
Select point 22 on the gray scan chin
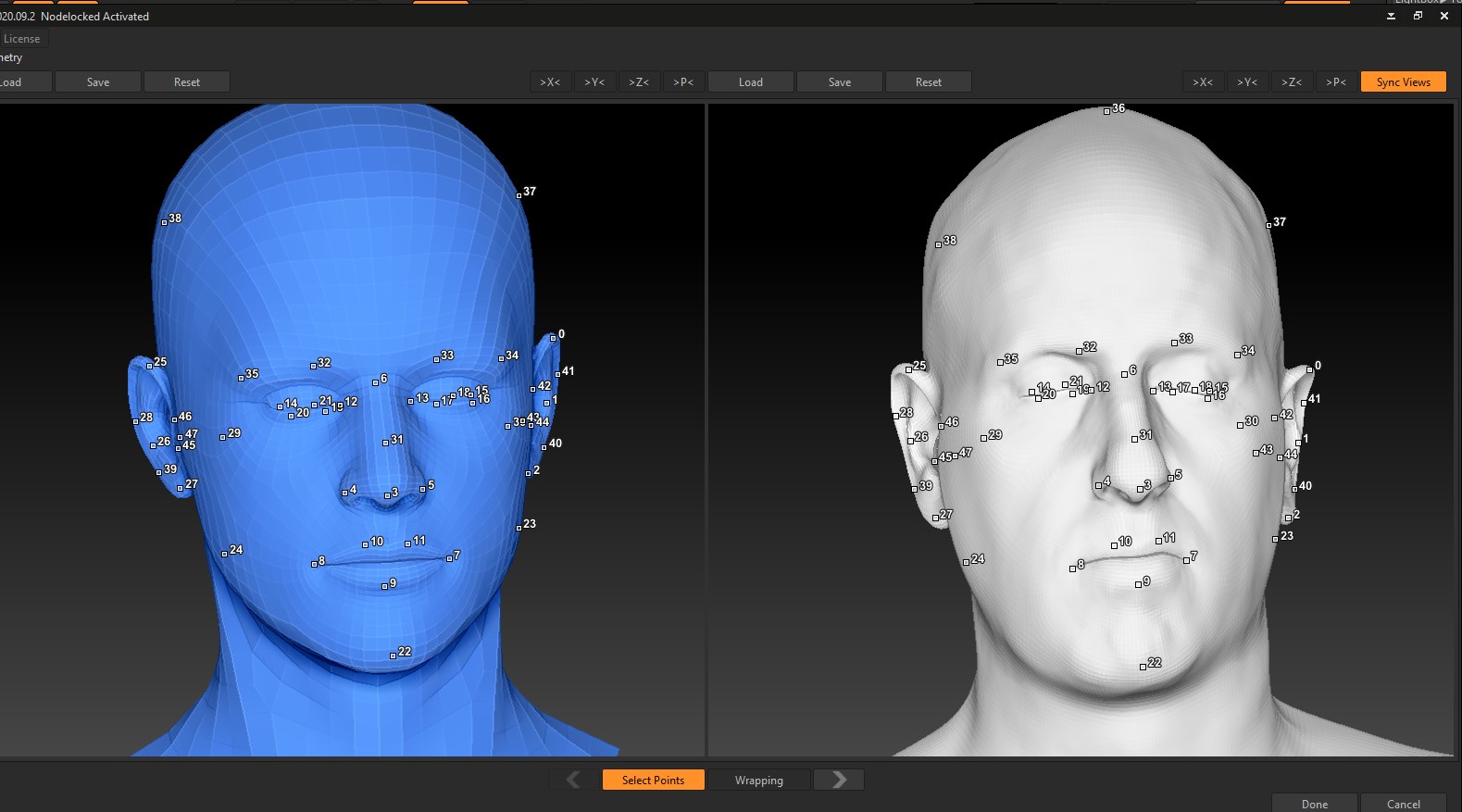point(1143,667)
